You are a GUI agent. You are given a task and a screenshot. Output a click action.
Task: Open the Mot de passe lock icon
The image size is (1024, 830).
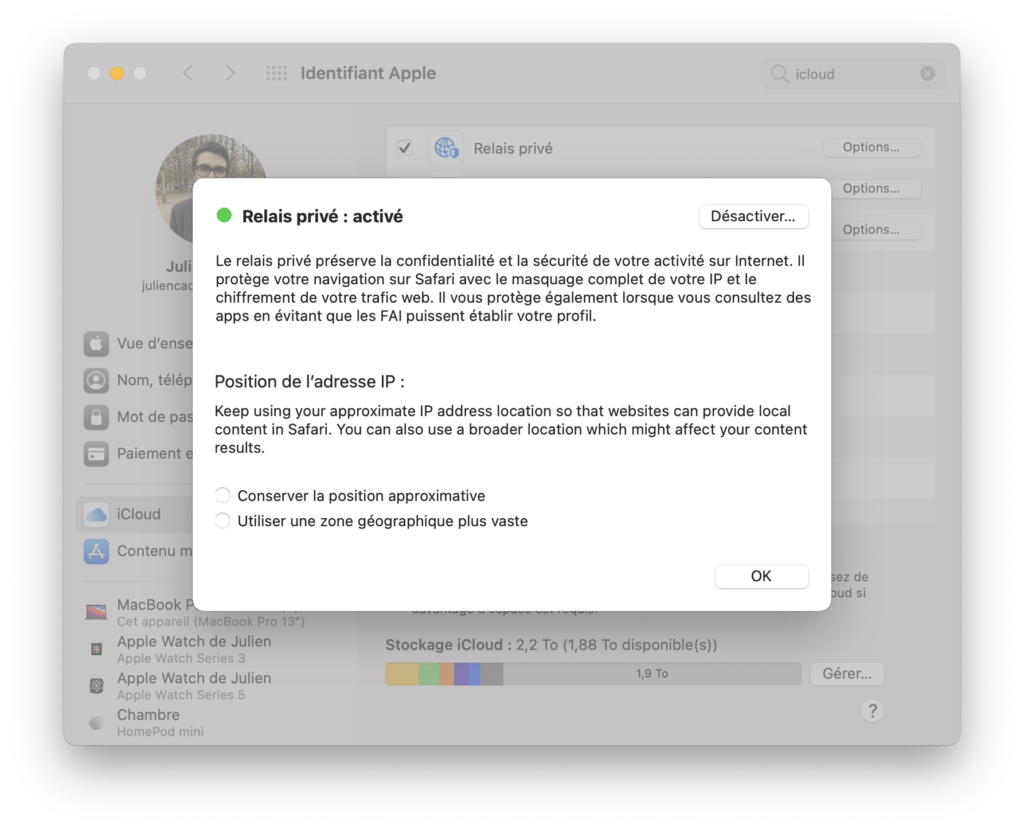[x=96, y=417]
